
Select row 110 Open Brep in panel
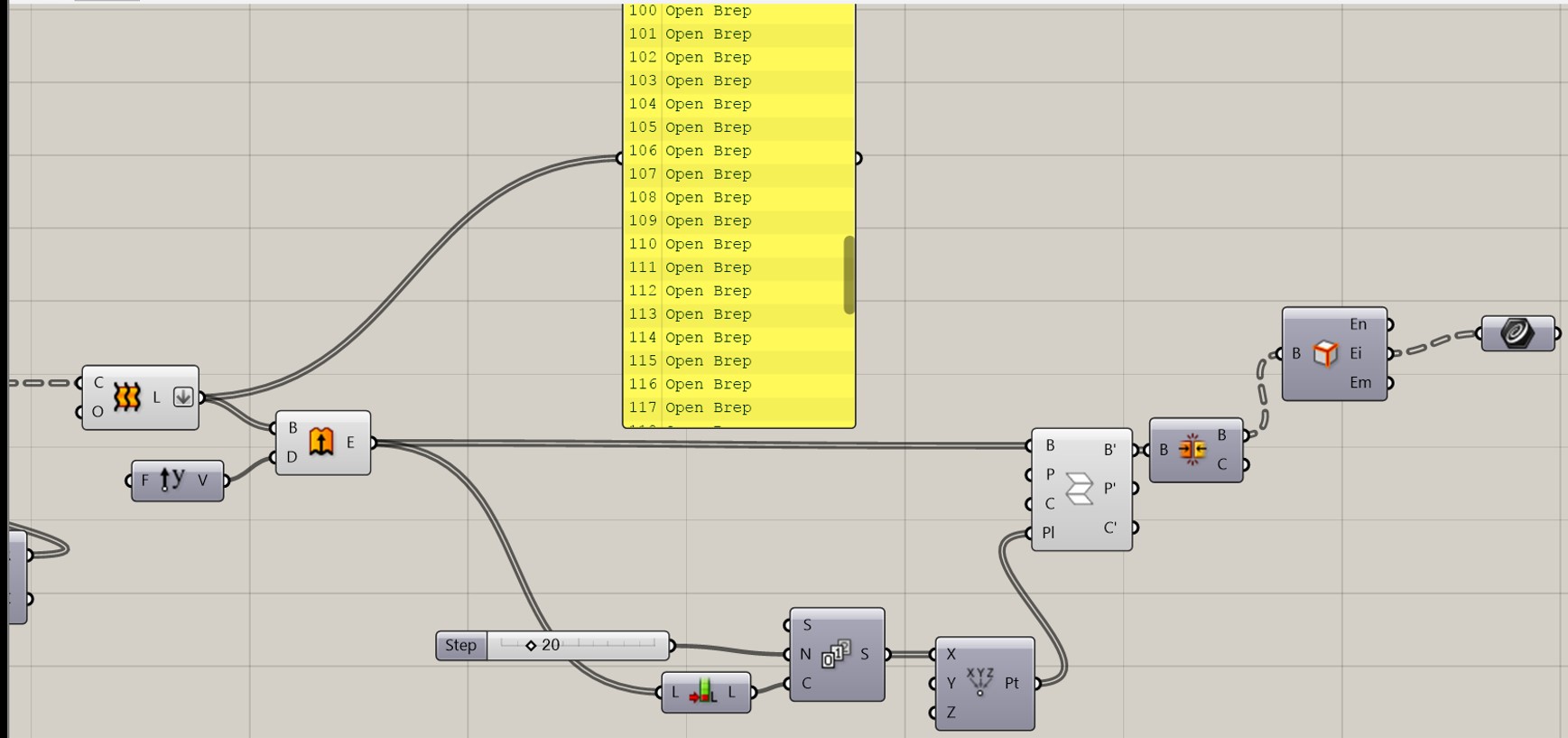click(708, 244)
